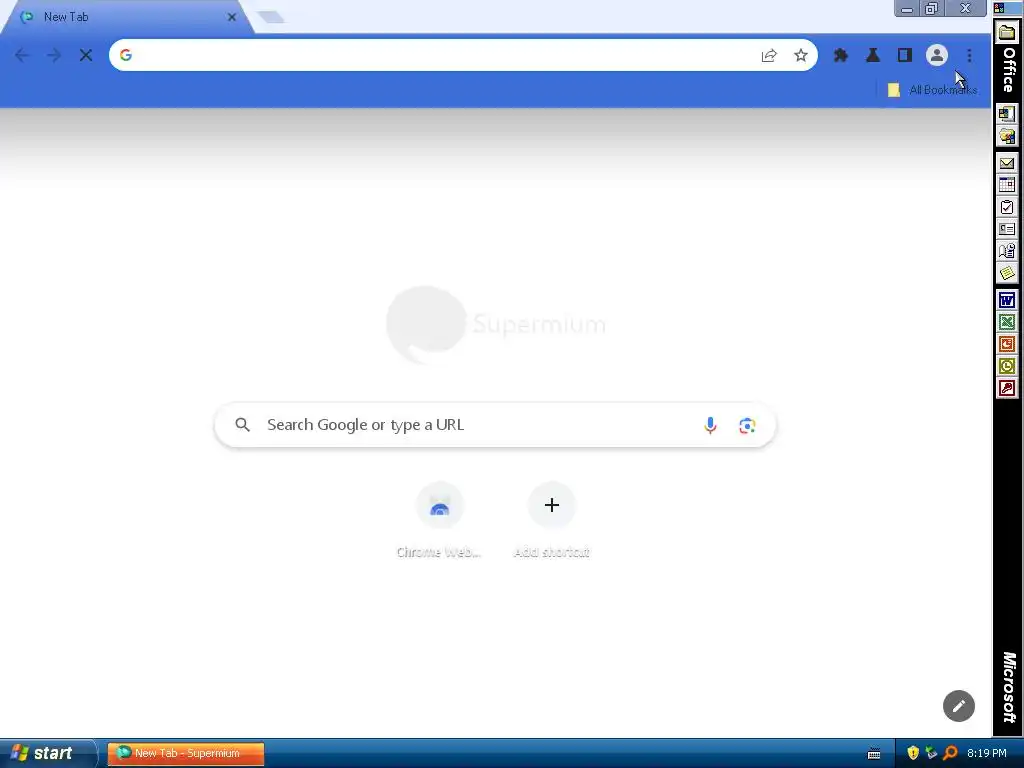The height and width of the screenshot is (768, 1024).
Task: Click New Office Document on shortcut bar
Action: 1007,114
